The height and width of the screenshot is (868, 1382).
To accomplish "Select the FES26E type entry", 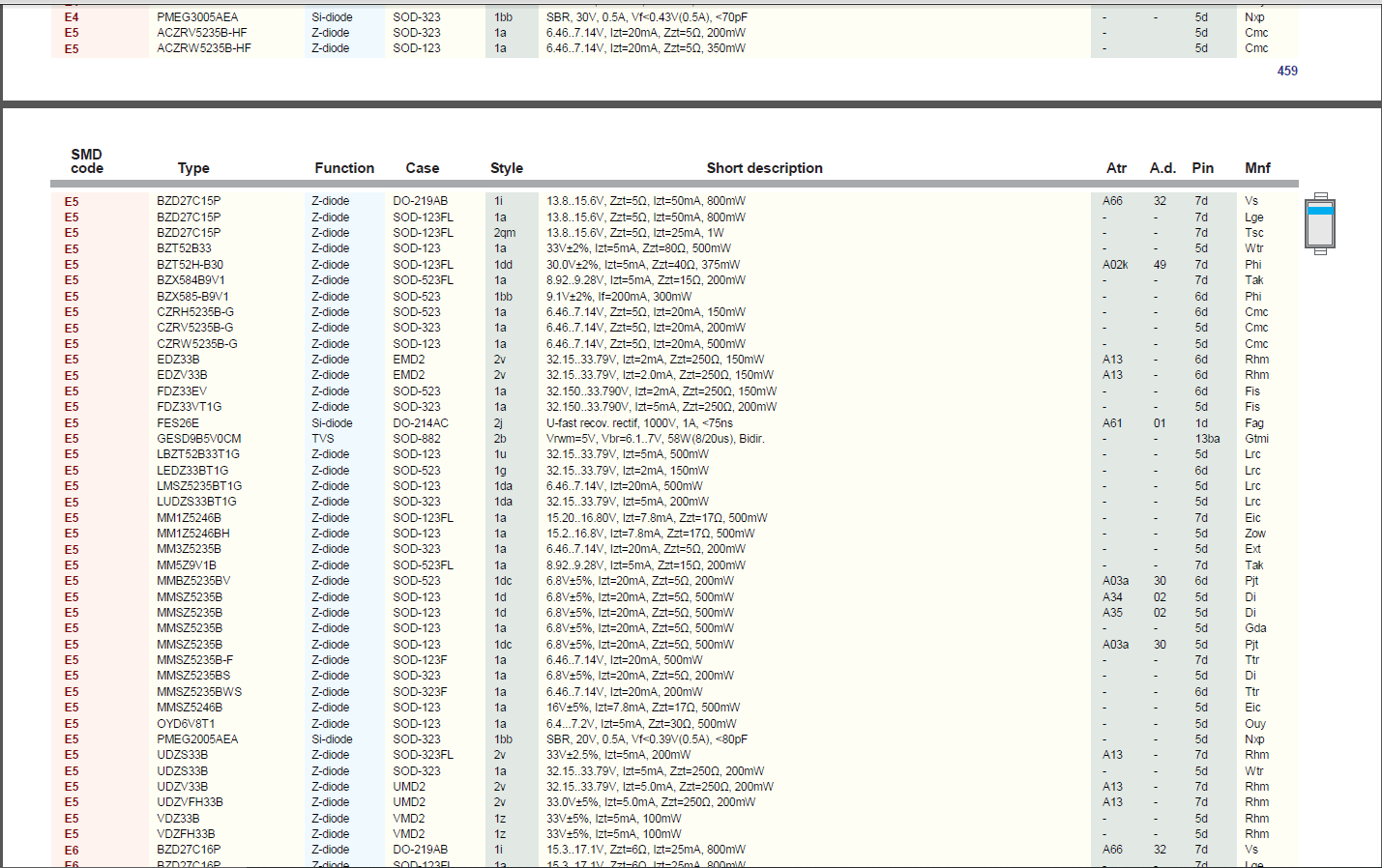I will pyautogui.click(x=178, y=422).
